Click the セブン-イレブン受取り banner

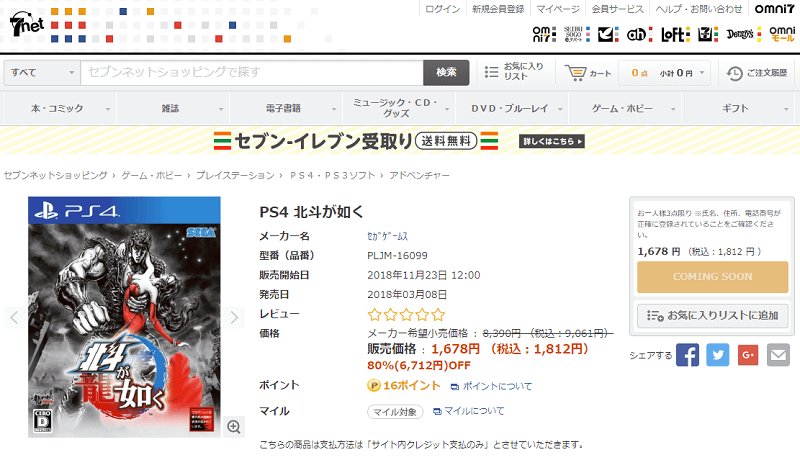(399, 141)
